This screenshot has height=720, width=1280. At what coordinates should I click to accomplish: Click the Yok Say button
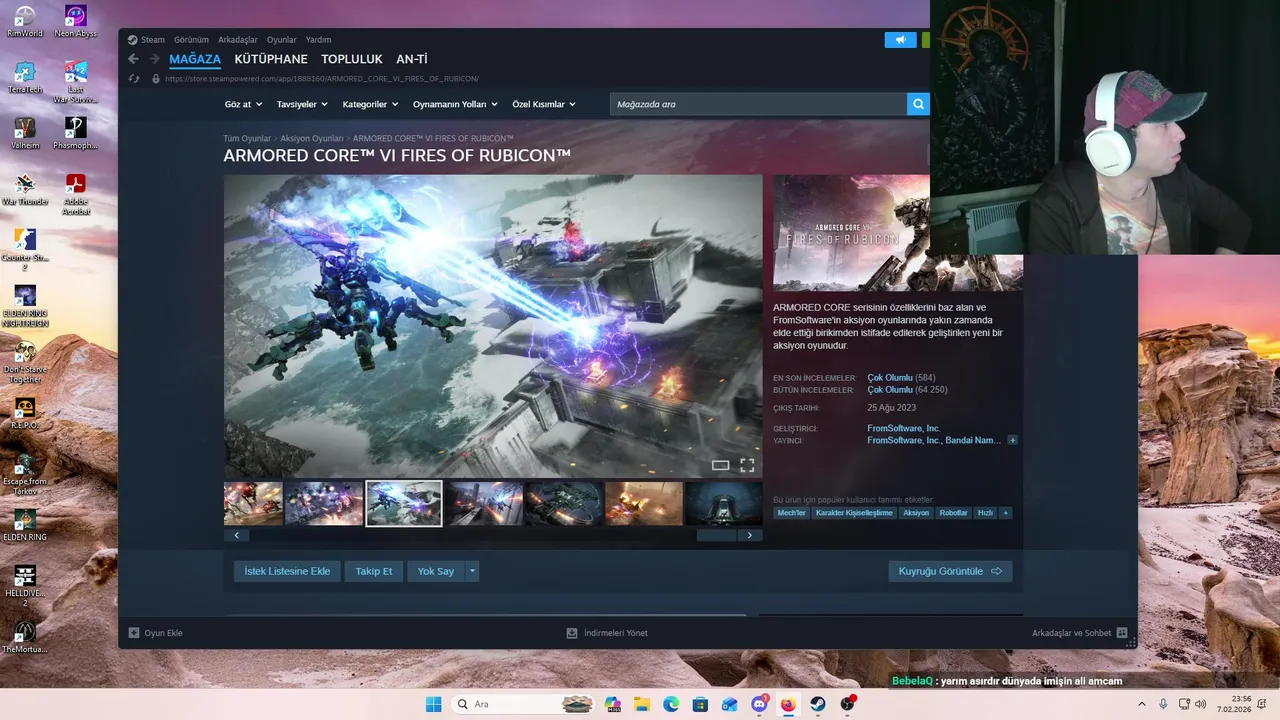pos(436,571)
